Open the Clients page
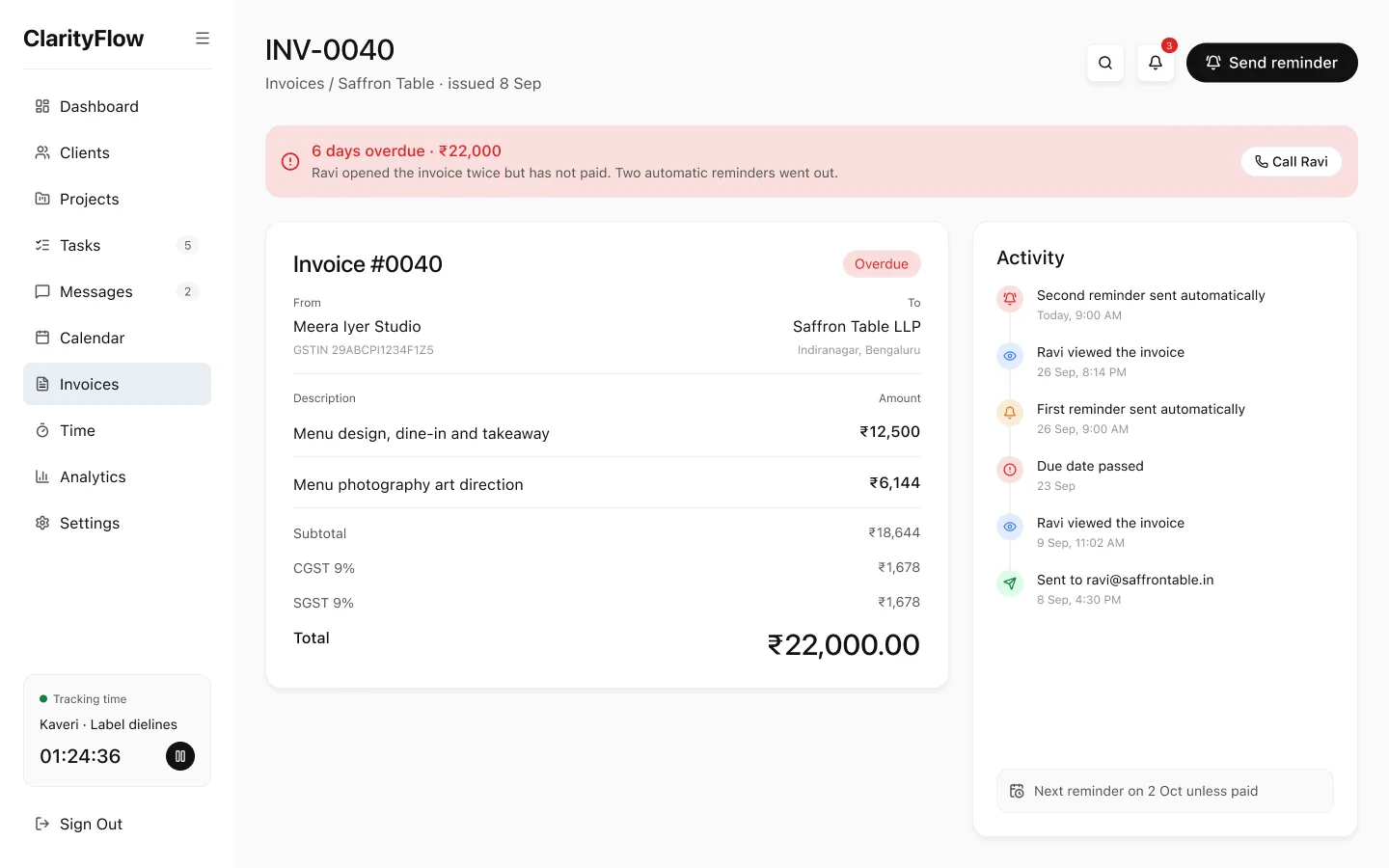This screenshot has width=1389, height=868. click(x=117, y=152)
